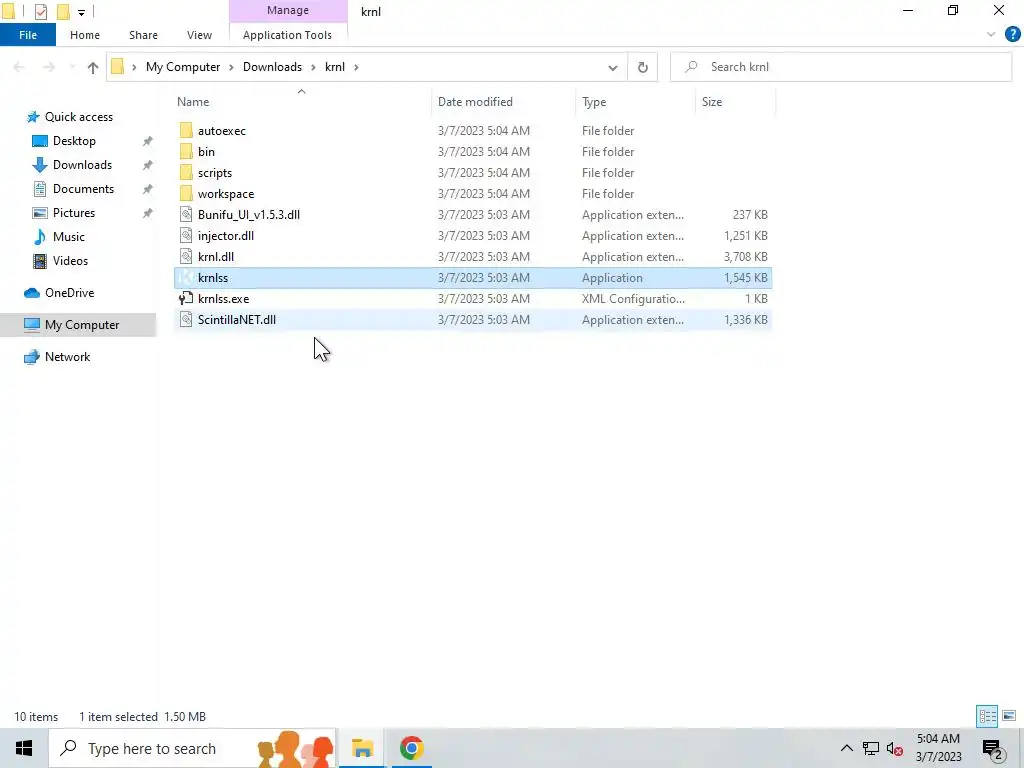Select the krnlss.exe config file icon

(x=186, y=298)
